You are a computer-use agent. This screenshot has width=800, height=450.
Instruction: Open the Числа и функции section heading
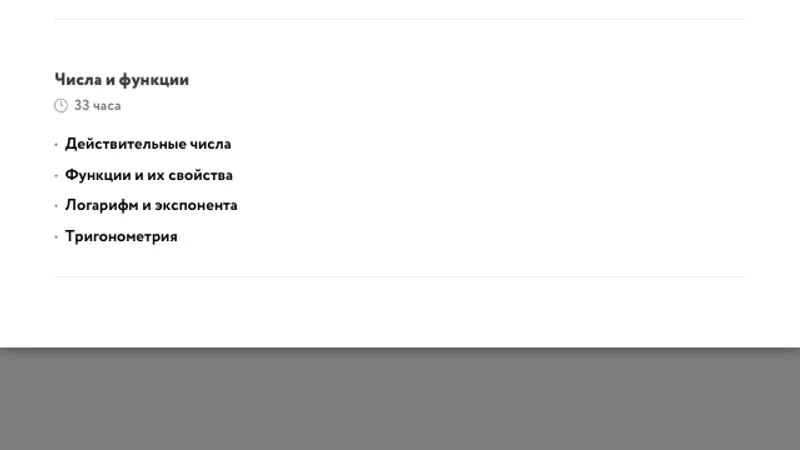point(121,80)
